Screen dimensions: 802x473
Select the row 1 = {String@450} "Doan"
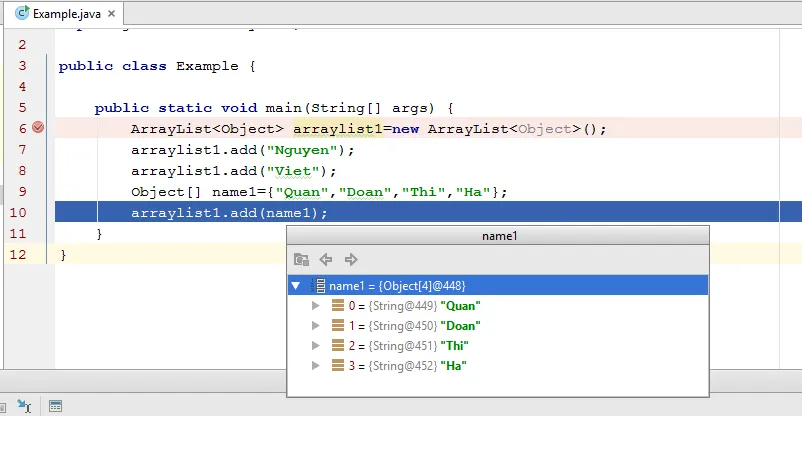tap(498, 326)
